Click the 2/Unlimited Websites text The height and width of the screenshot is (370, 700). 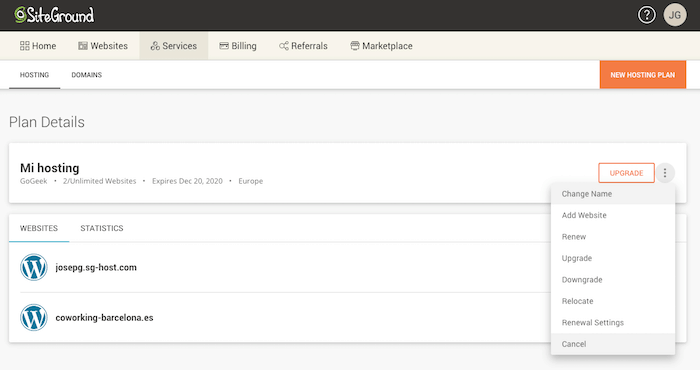pos(100,181)
